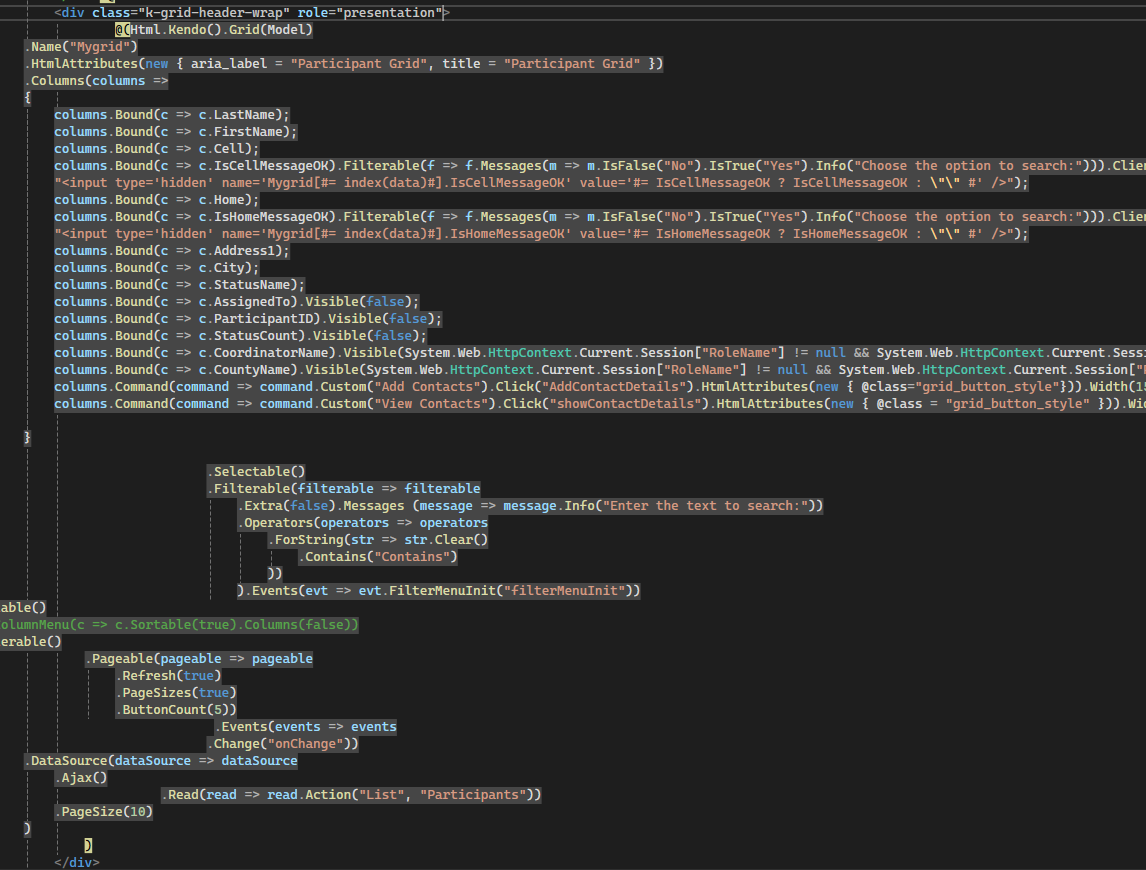Click the .Refresh(true) pageable option
1146x870 pixels.
[x=168, y=675]
